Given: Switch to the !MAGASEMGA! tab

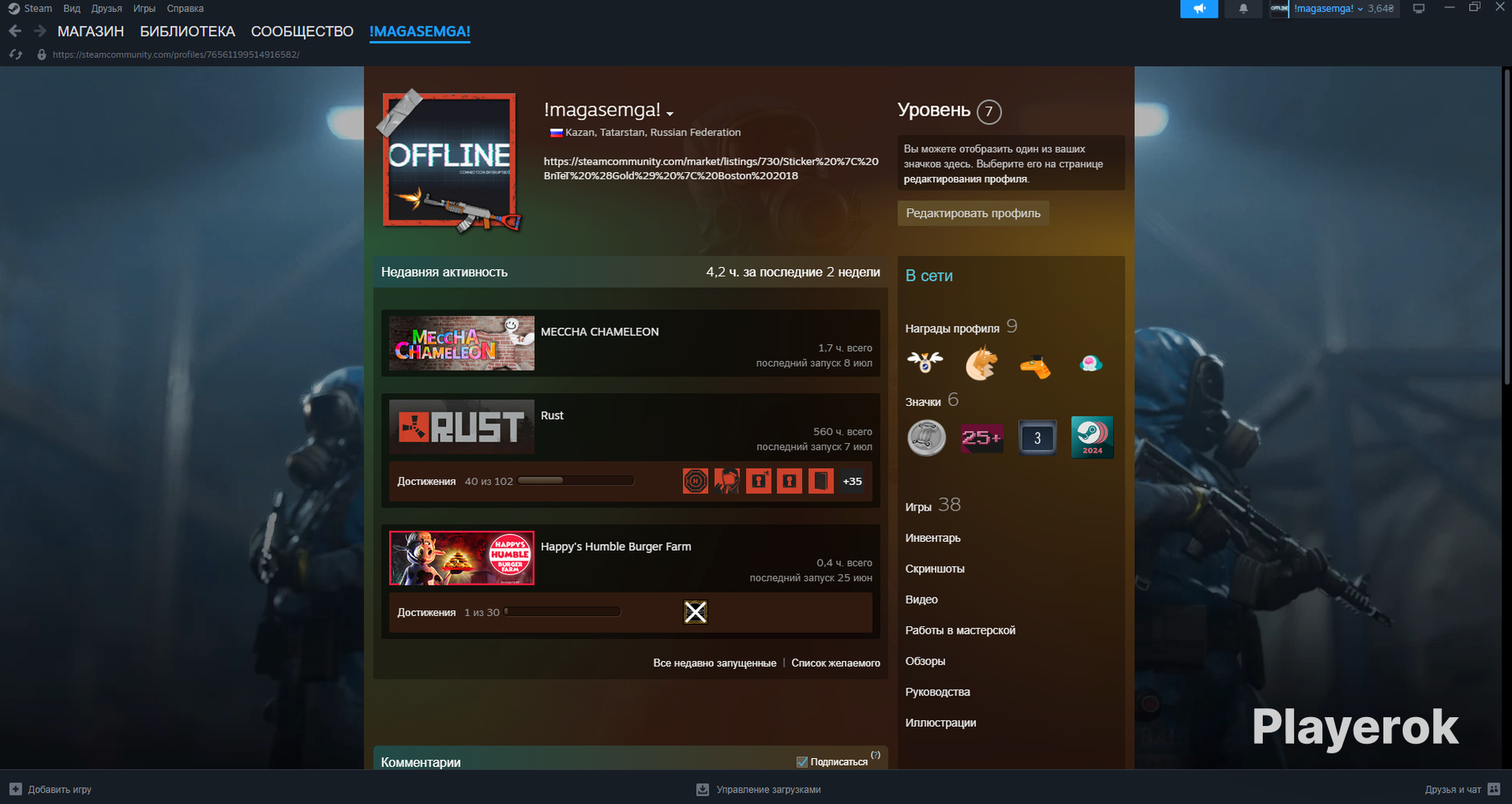Looking at the screenshot, I should 420,31.
